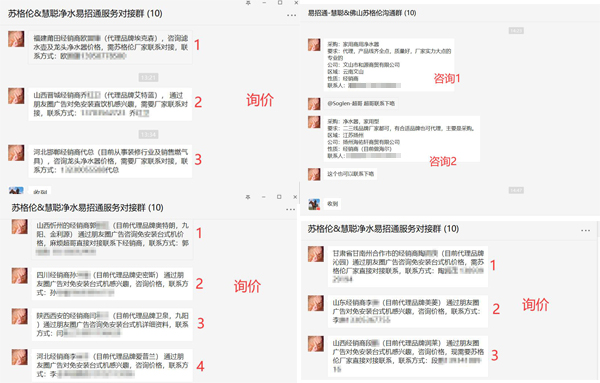Click avatar beside the 这个也可以联系下哈 message
Viewport: 600px width, 383px height.
(x=314, y=174)
